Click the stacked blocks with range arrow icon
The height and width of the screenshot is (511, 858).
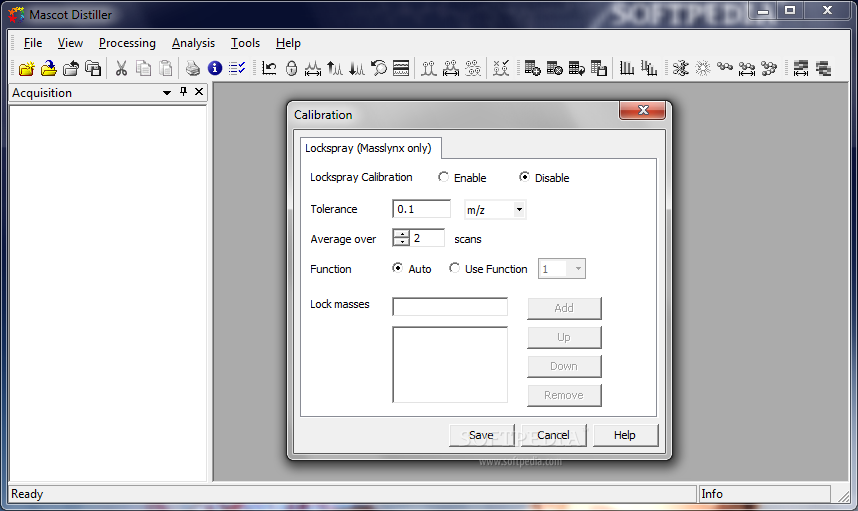coord(801,68)
